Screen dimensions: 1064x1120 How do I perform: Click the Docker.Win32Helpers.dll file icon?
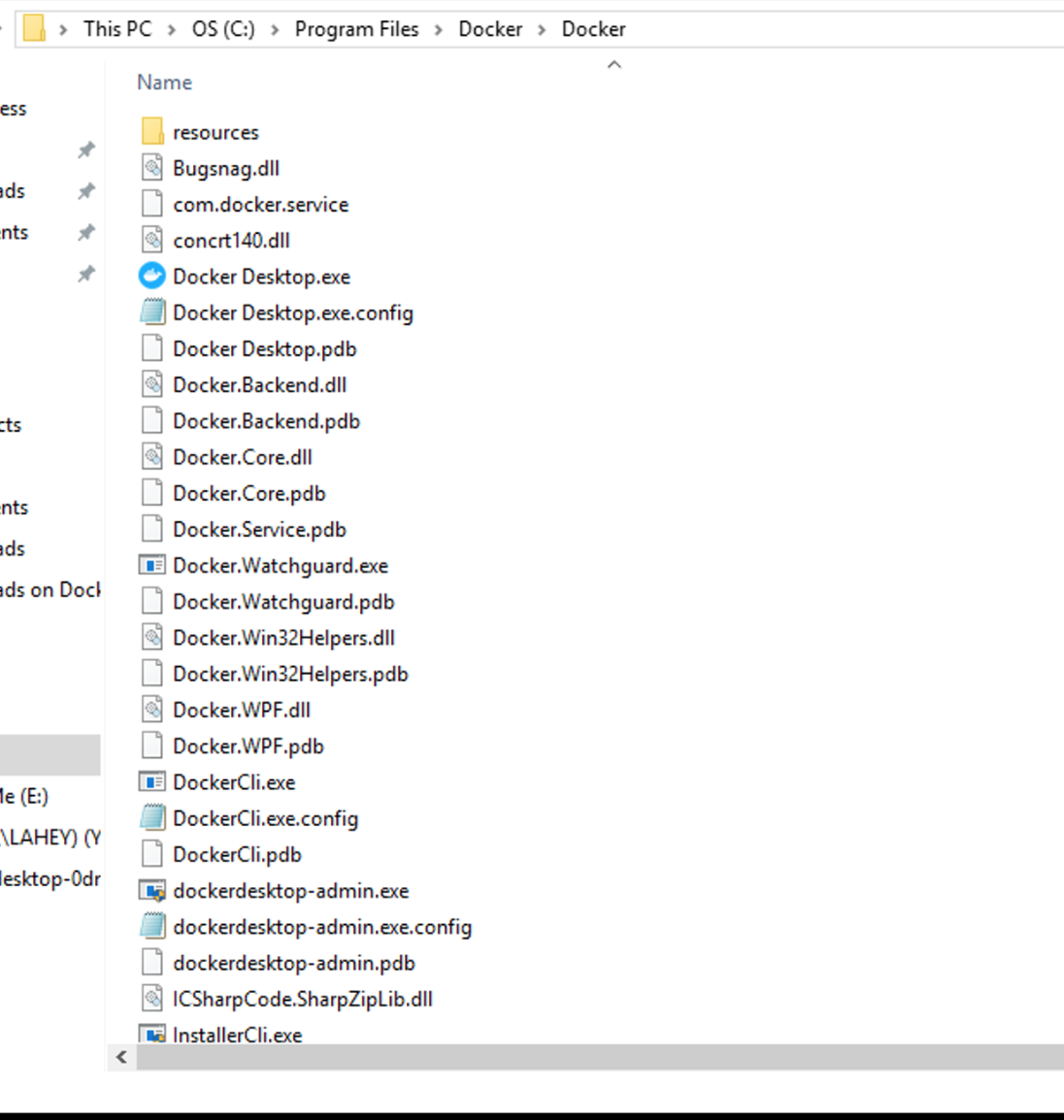tap(152, 637)
